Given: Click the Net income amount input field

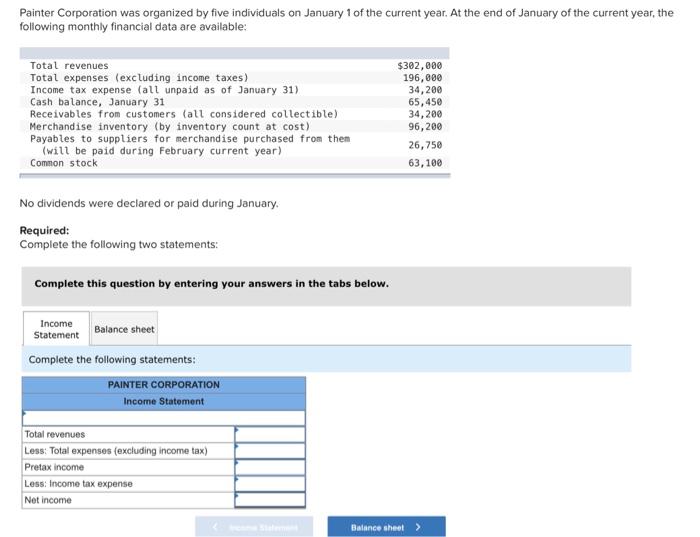Looking at the screenshot, I should point(270,500).
